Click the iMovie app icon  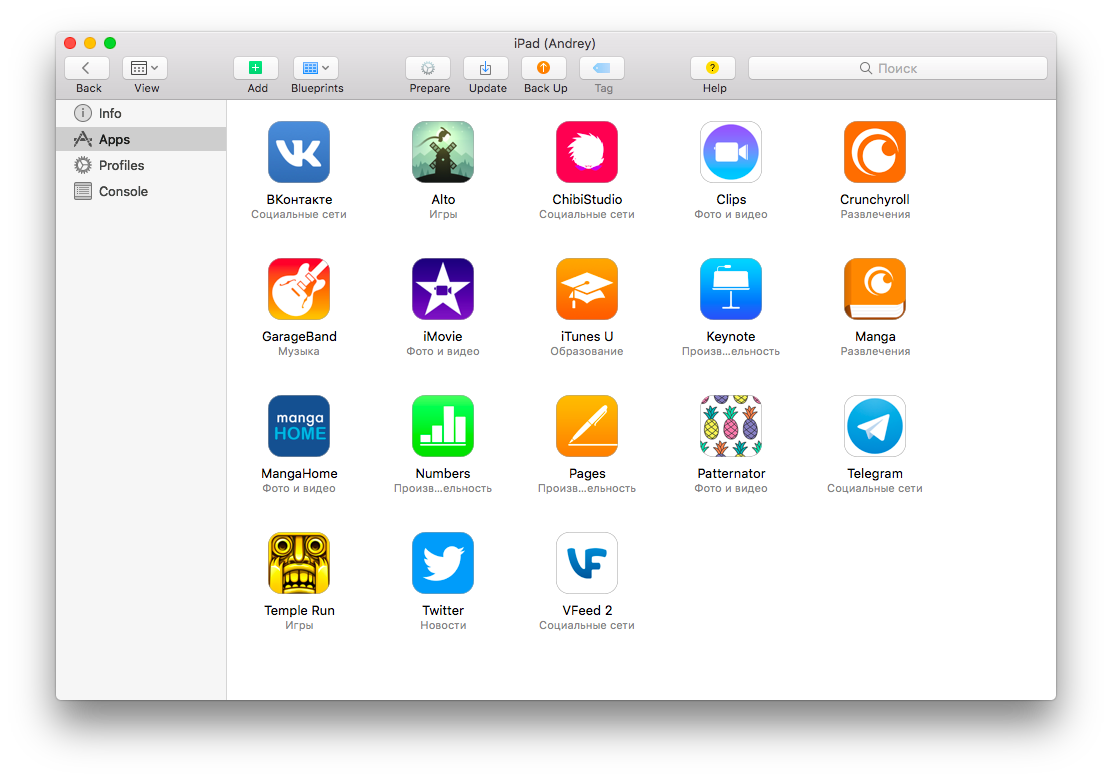[443, 289]
